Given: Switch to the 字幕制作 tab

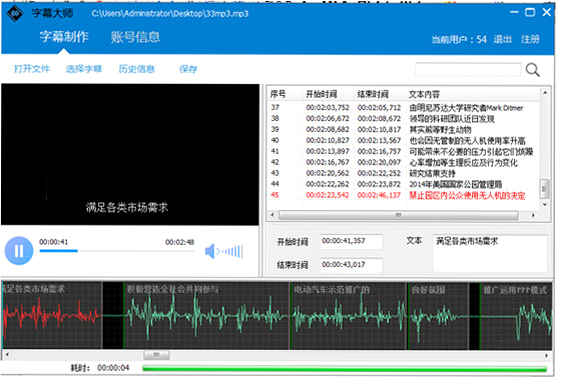Looking at the screenshot, I should 64,37.
